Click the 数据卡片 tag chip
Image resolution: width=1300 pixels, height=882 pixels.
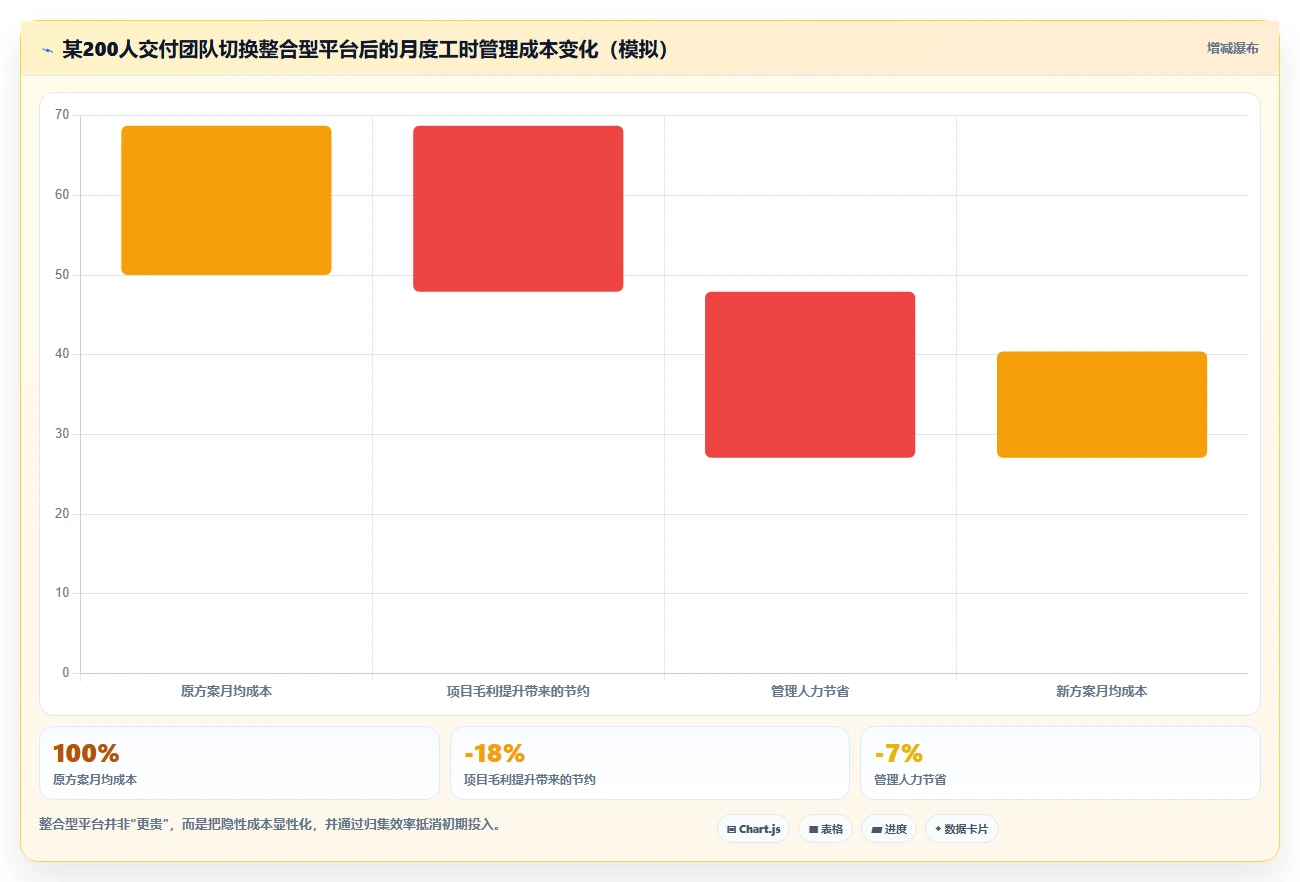[962, 829]
